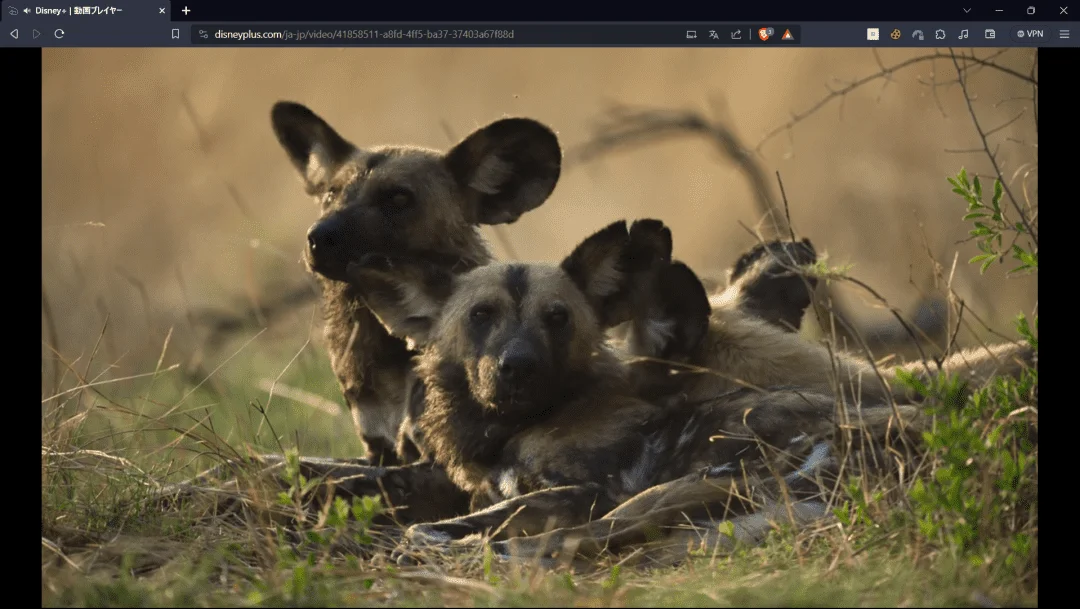The image size is (1080, 609).
Task: Open the translate page icon
Action: [x=714, y=34]
